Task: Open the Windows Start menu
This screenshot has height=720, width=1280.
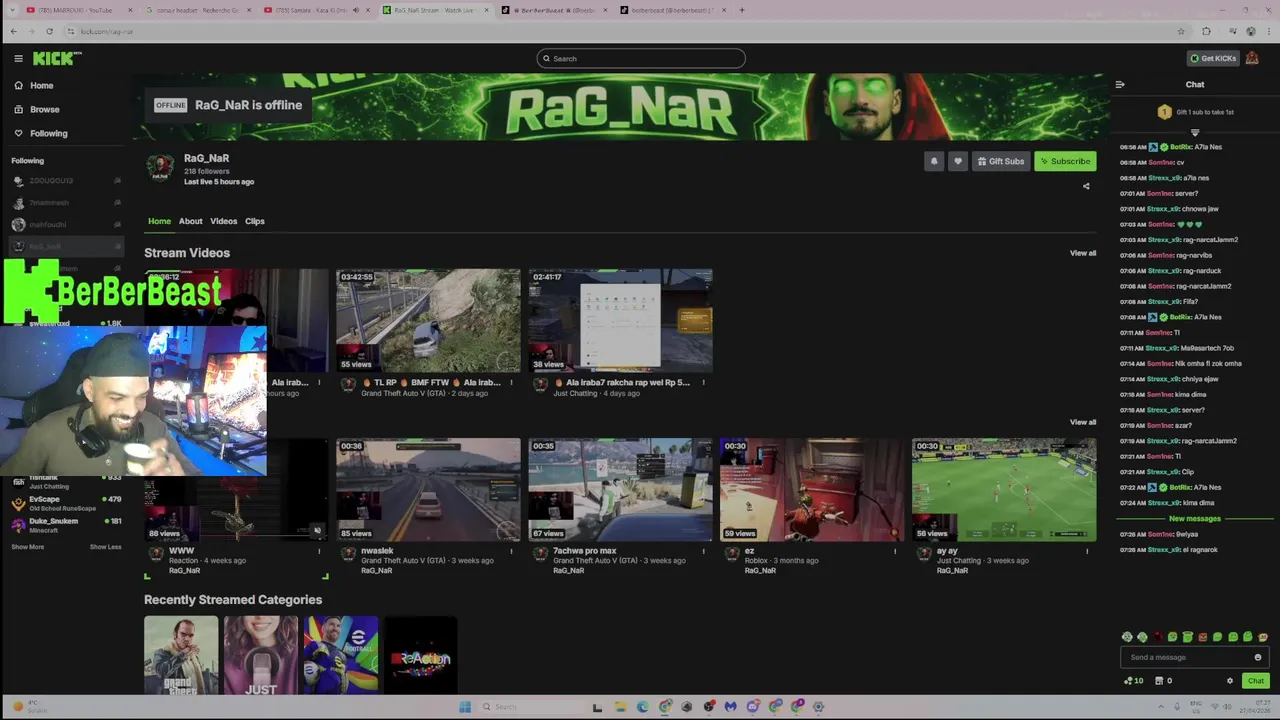Action: (x=465, y=707)
